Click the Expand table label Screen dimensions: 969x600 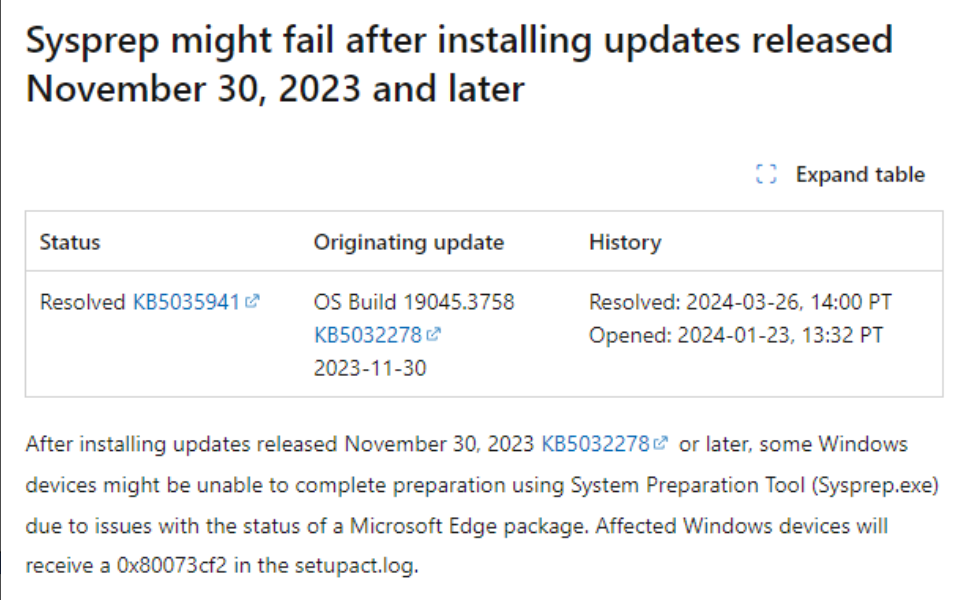(860, 174)
